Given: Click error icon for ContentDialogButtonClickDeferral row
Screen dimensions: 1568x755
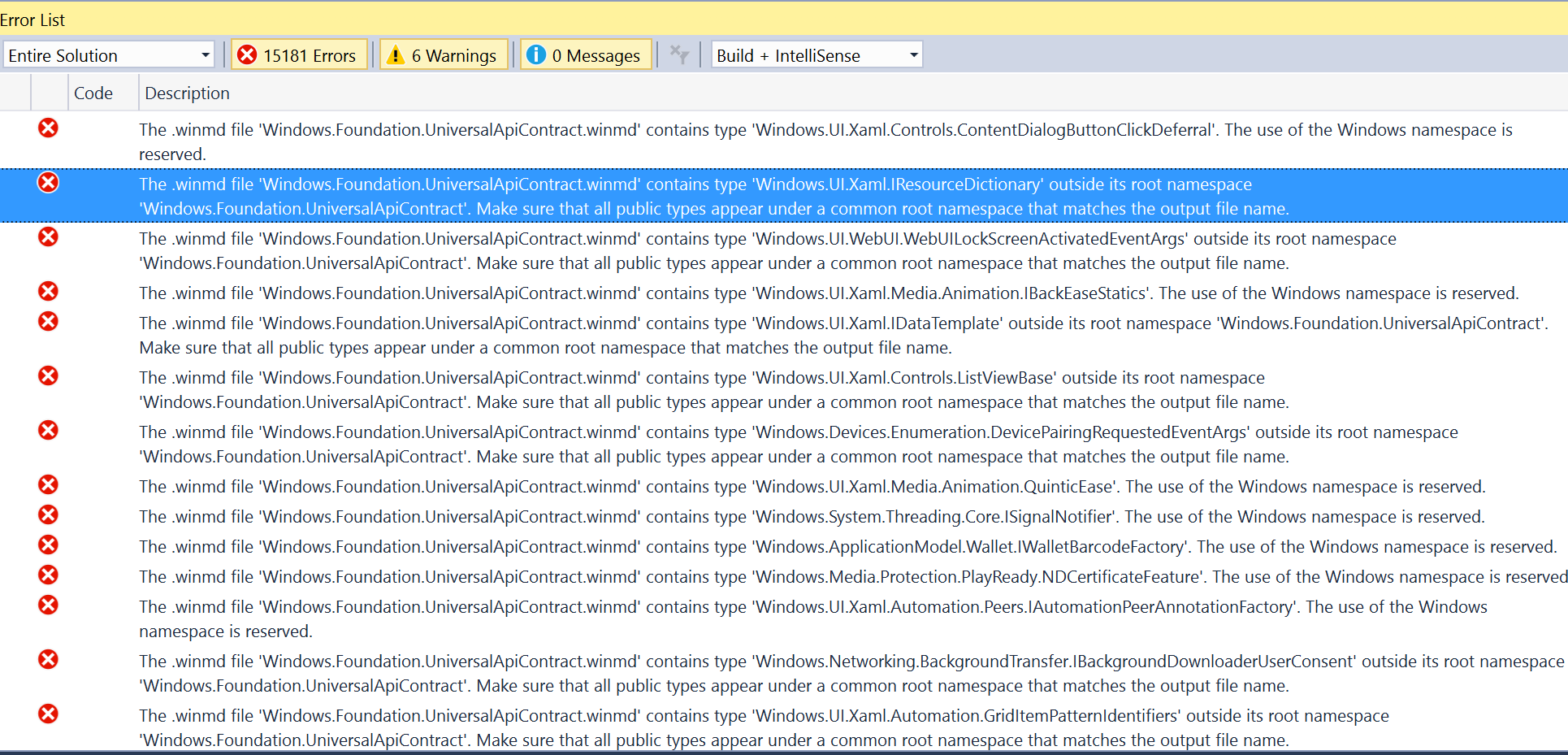Looking at the screenshot, I should pos(49,128).
